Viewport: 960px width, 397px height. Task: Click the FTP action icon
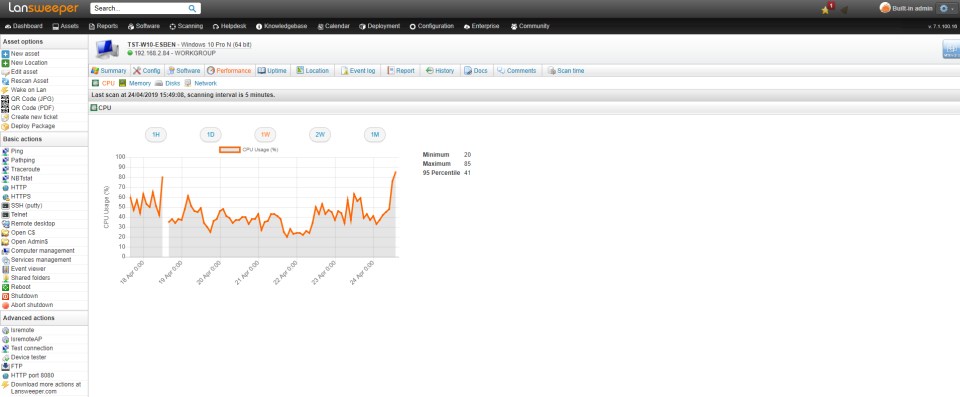6,366
